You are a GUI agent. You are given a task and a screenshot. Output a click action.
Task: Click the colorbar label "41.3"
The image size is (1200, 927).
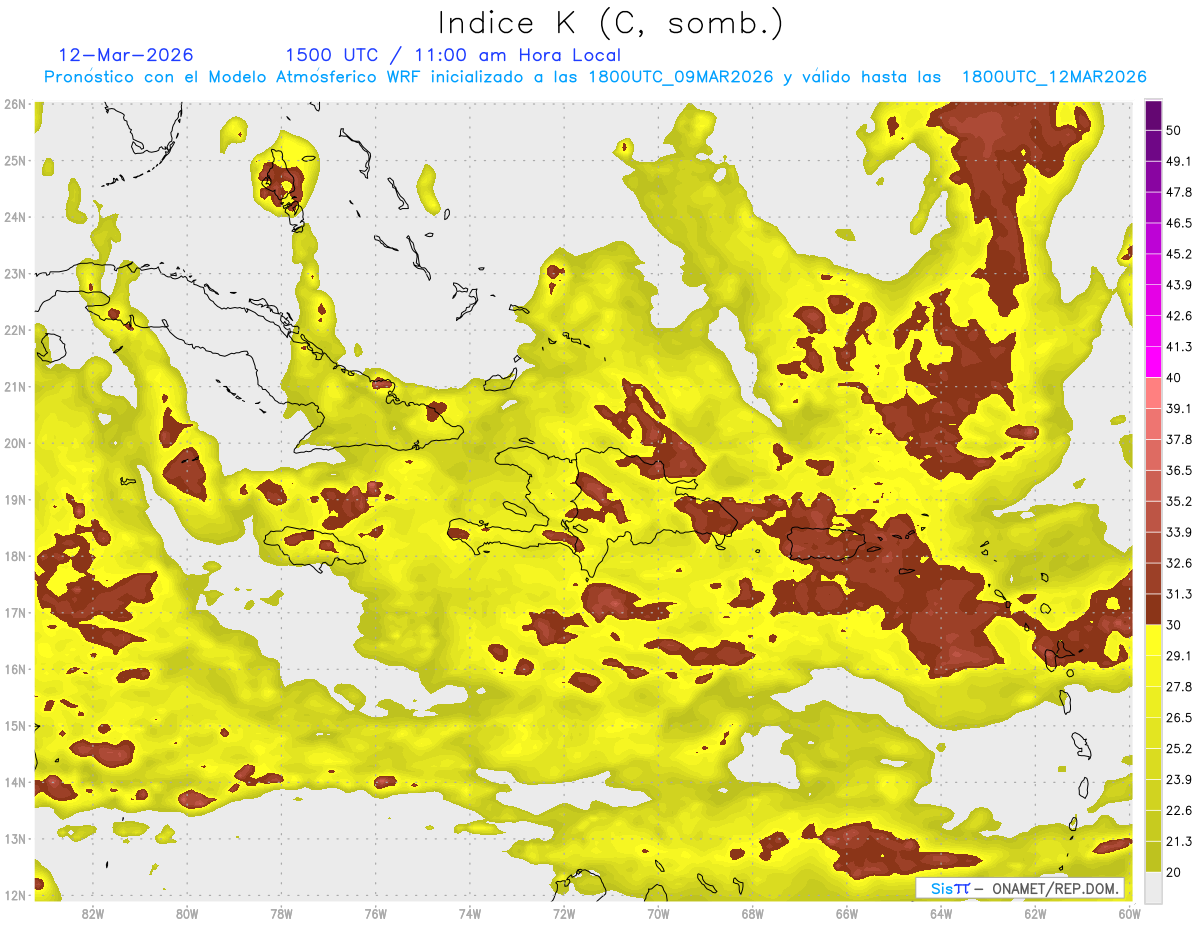(1179, 347)
